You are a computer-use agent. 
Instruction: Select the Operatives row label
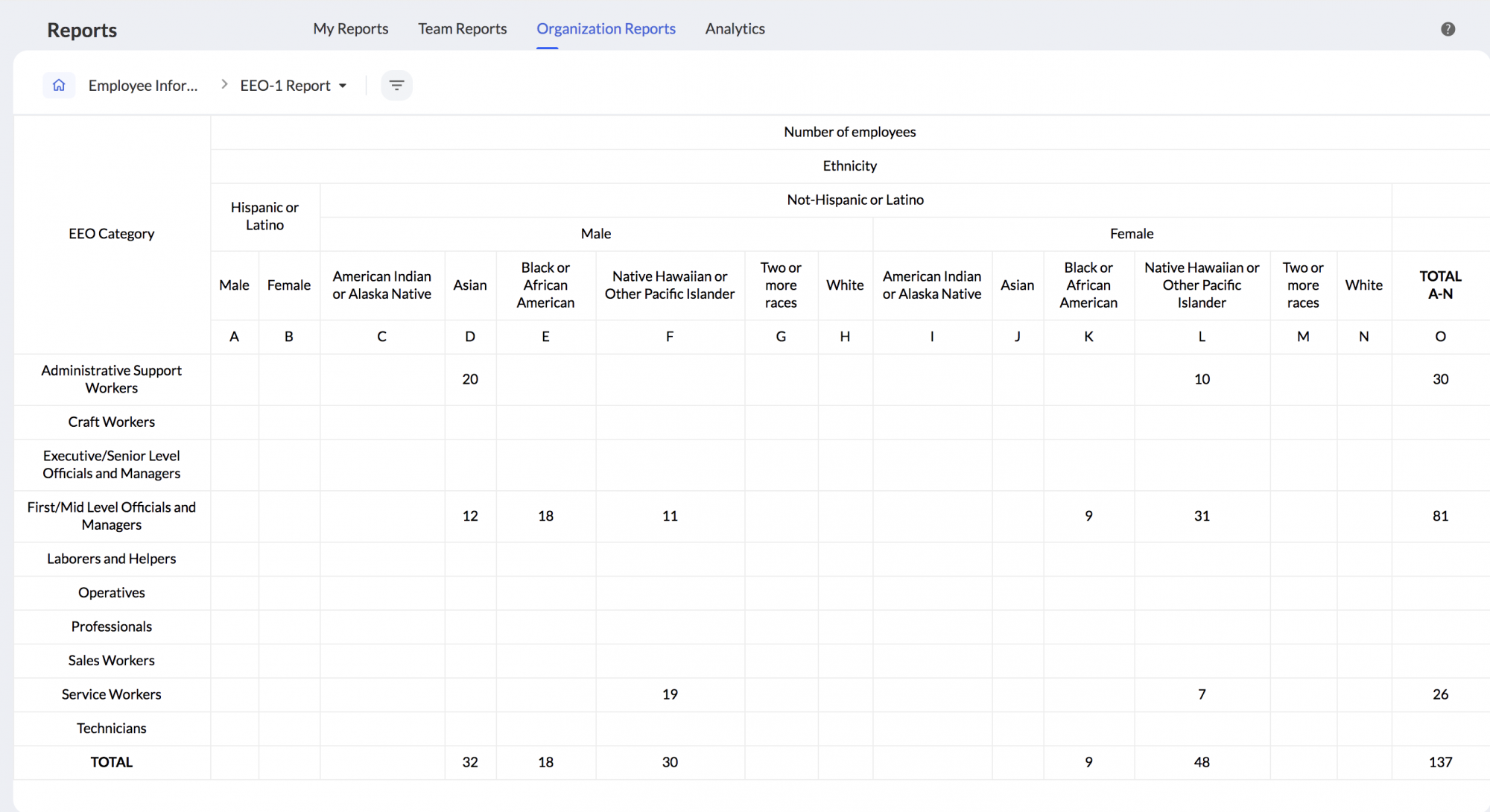pyautogui.click(x=112, y=592)
